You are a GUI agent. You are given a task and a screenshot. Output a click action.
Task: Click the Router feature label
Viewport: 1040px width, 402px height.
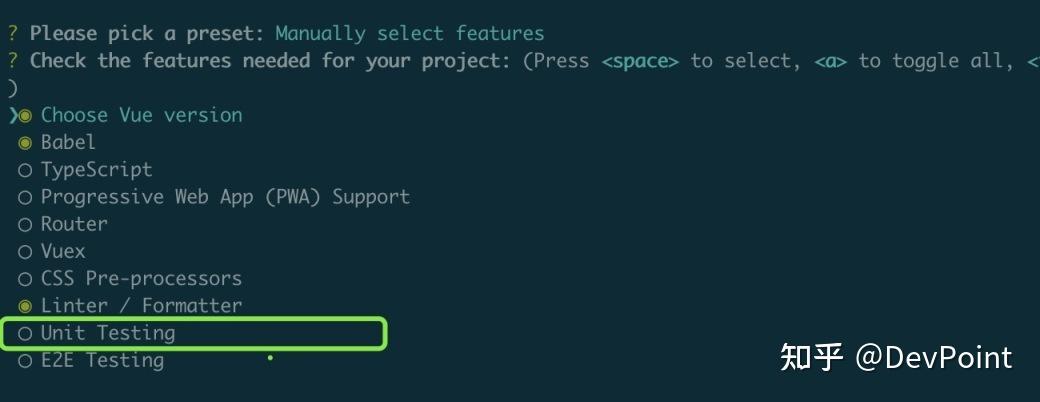[74, 224]
